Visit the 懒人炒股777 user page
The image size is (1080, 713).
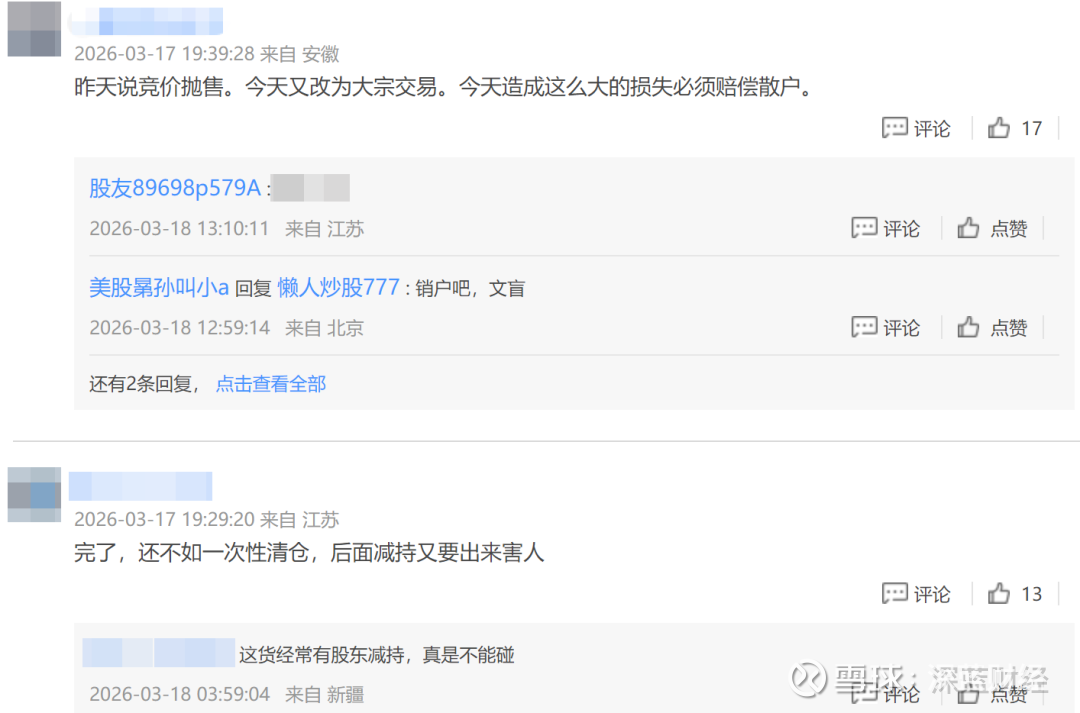point(338,287)
